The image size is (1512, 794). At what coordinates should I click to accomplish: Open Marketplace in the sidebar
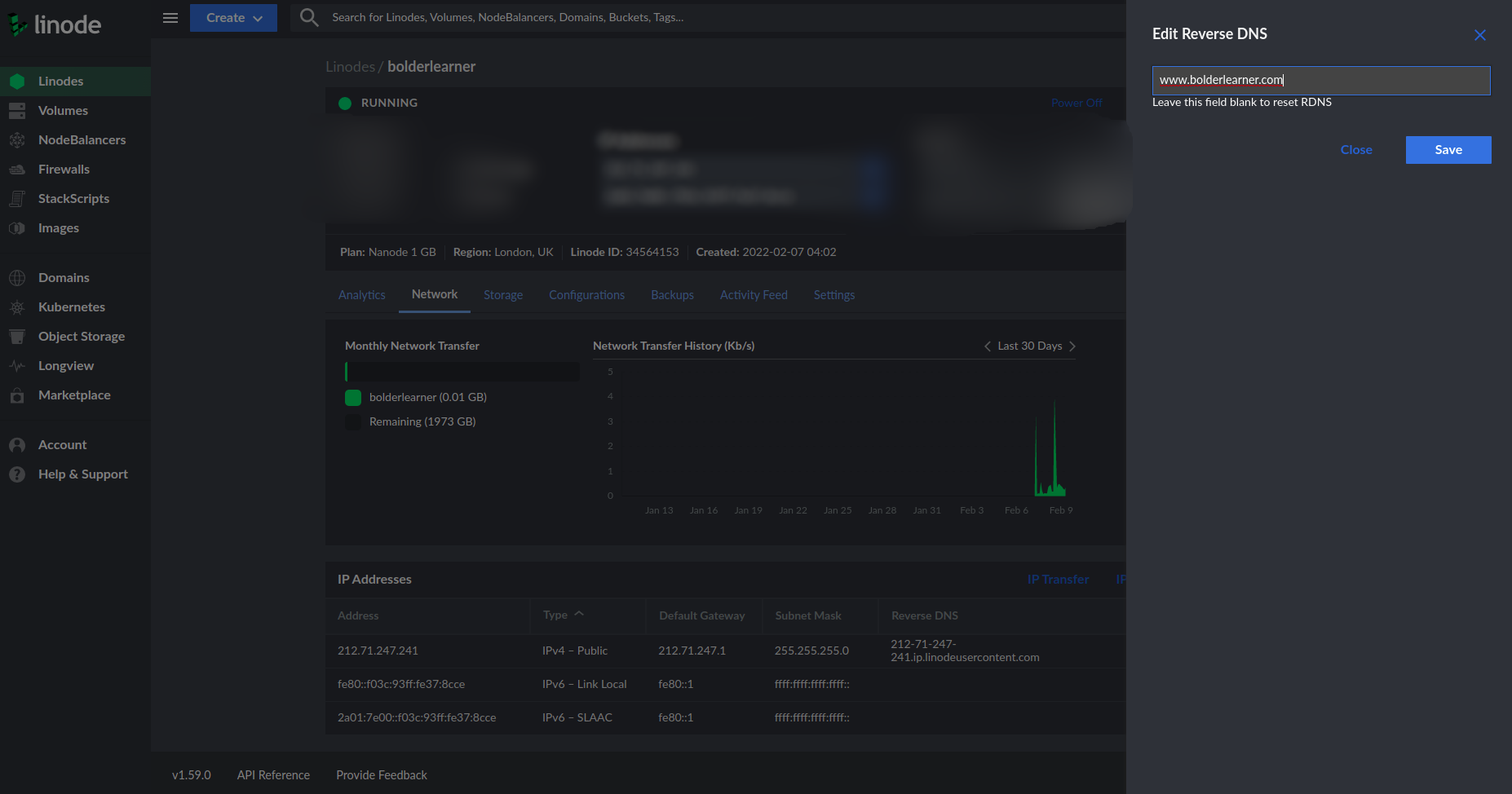[x=74, y=395]
